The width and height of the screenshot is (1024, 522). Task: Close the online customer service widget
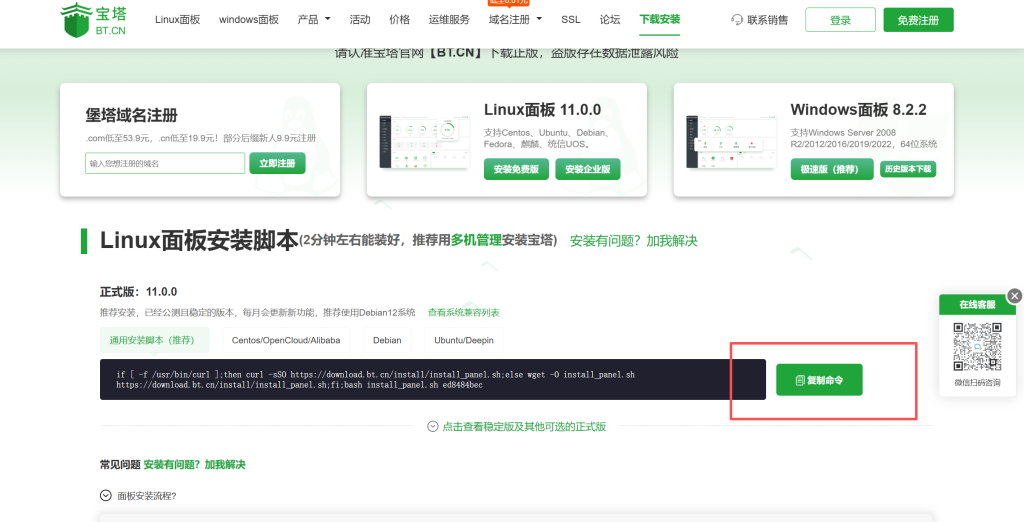pyautogui.click(x=1014, y=296)
